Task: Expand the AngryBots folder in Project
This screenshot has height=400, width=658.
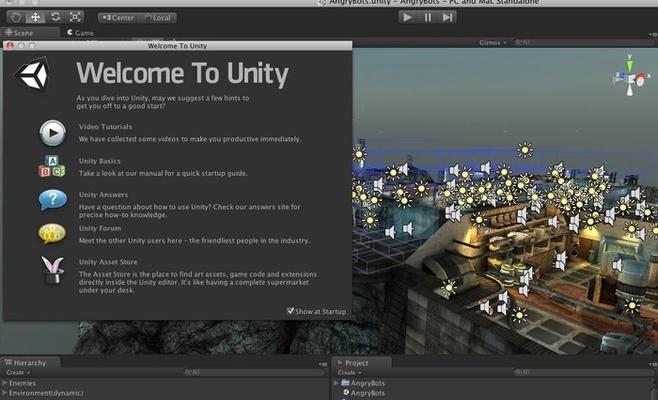Action: 336,383
